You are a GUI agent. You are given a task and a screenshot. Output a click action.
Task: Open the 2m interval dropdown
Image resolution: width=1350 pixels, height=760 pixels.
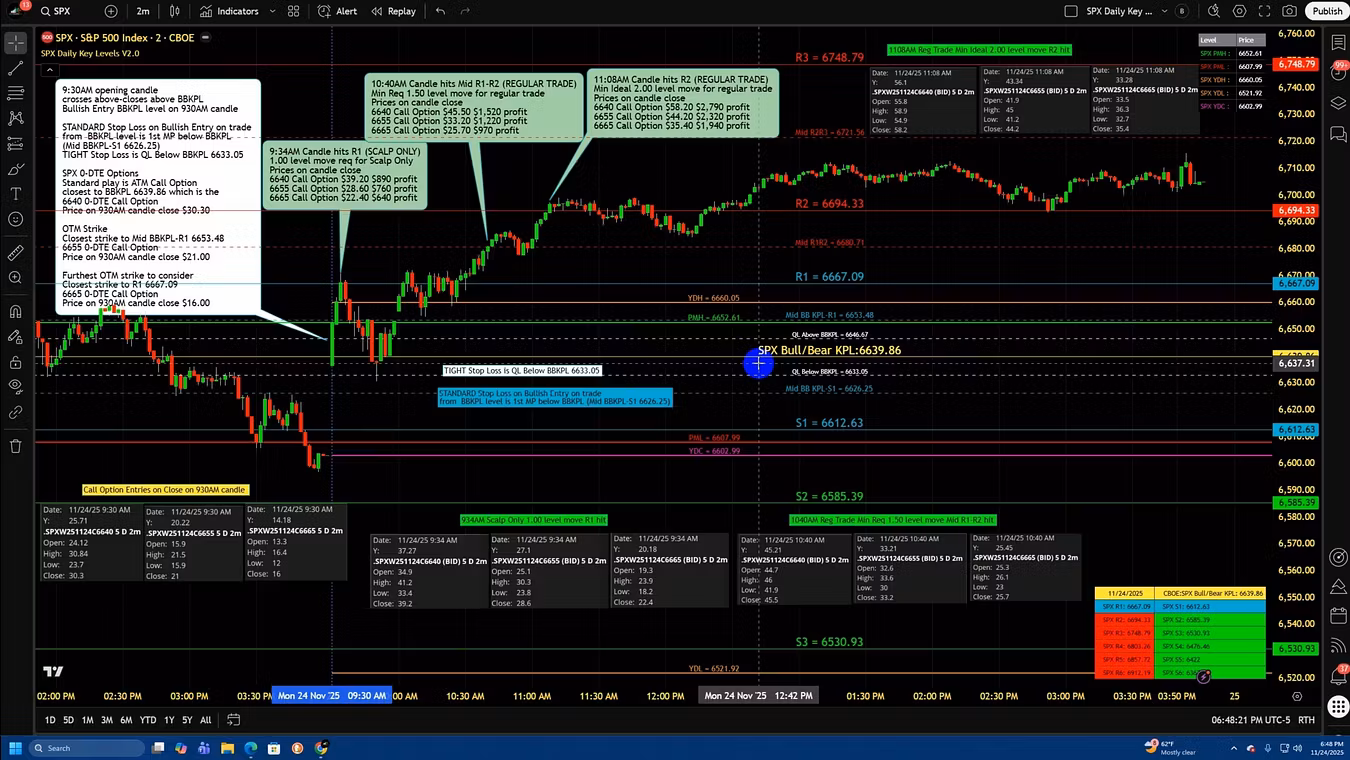tap(143, 11)
